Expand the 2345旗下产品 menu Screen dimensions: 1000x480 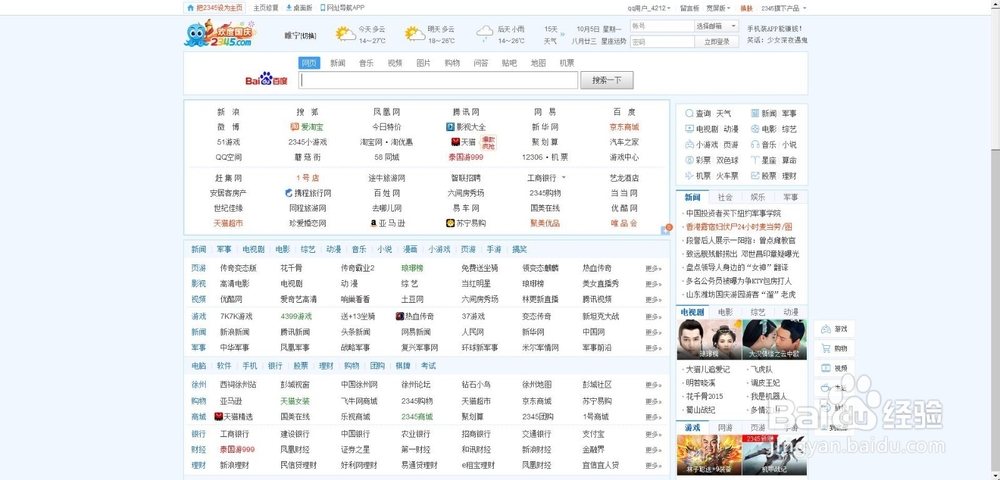point(784,8)
